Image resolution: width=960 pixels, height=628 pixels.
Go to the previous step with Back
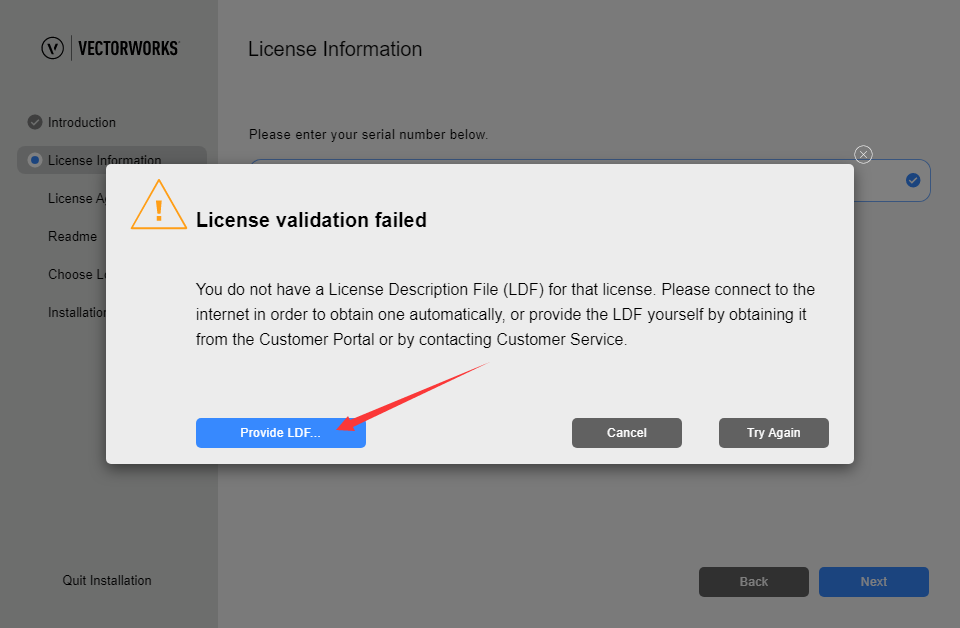tap(754, 582)
